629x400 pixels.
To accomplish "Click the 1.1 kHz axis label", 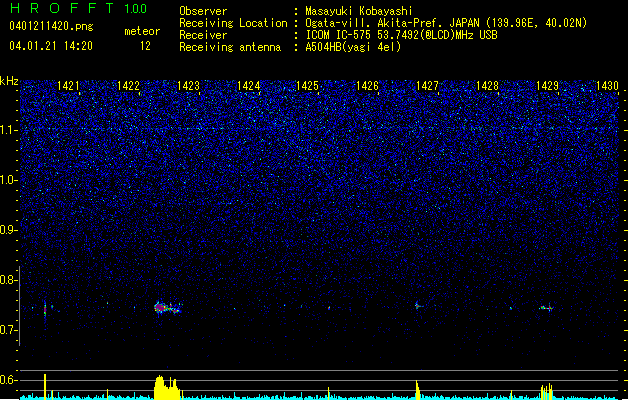I will (8, 130).
